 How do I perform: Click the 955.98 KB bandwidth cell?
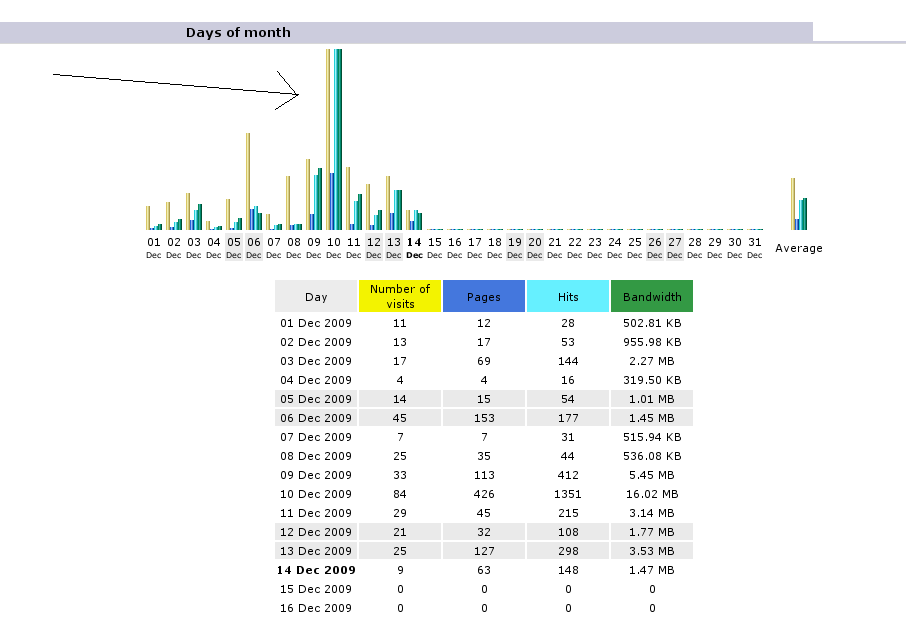pyautogui.click(x=652, y=342)
